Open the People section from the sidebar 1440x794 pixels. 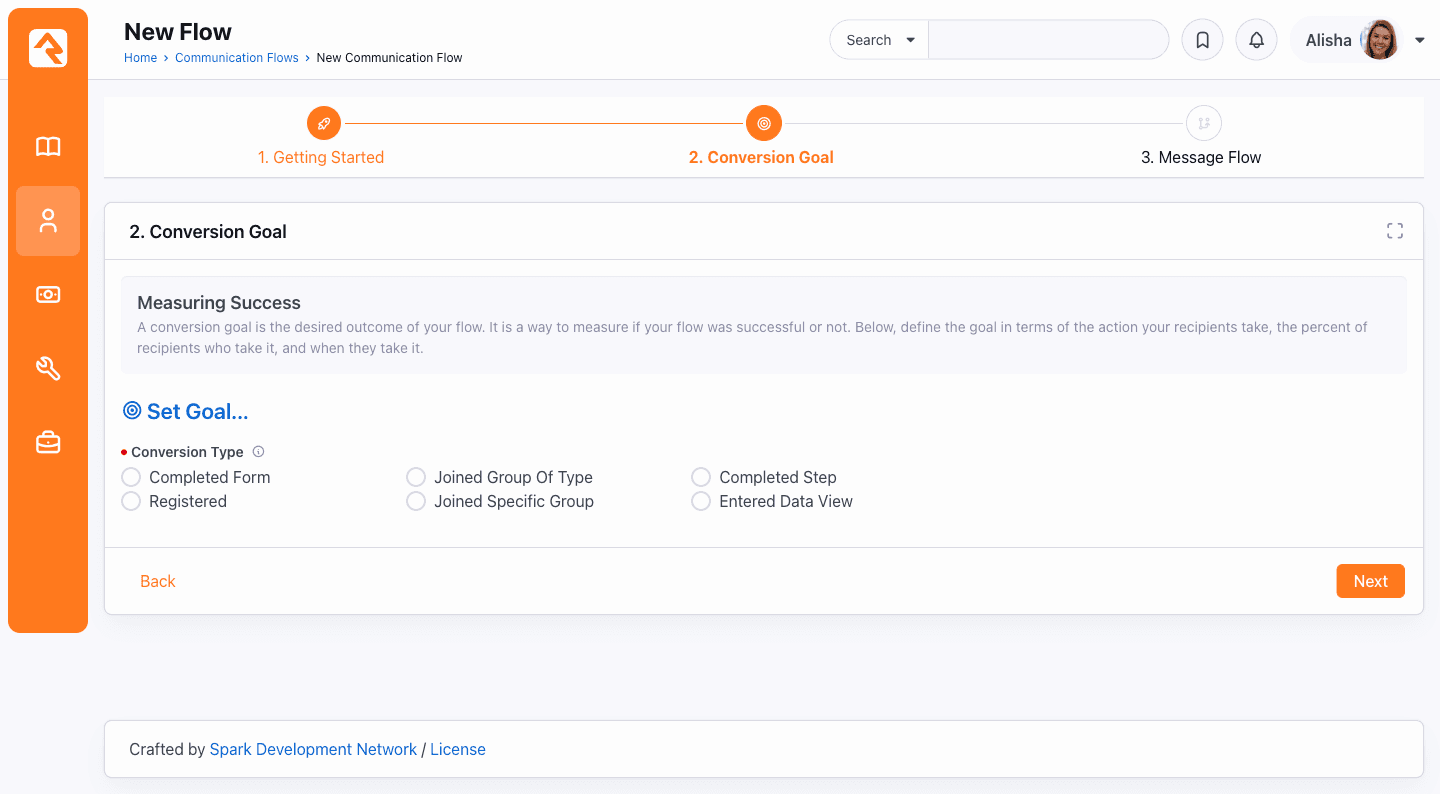click(x=47, y=220)
